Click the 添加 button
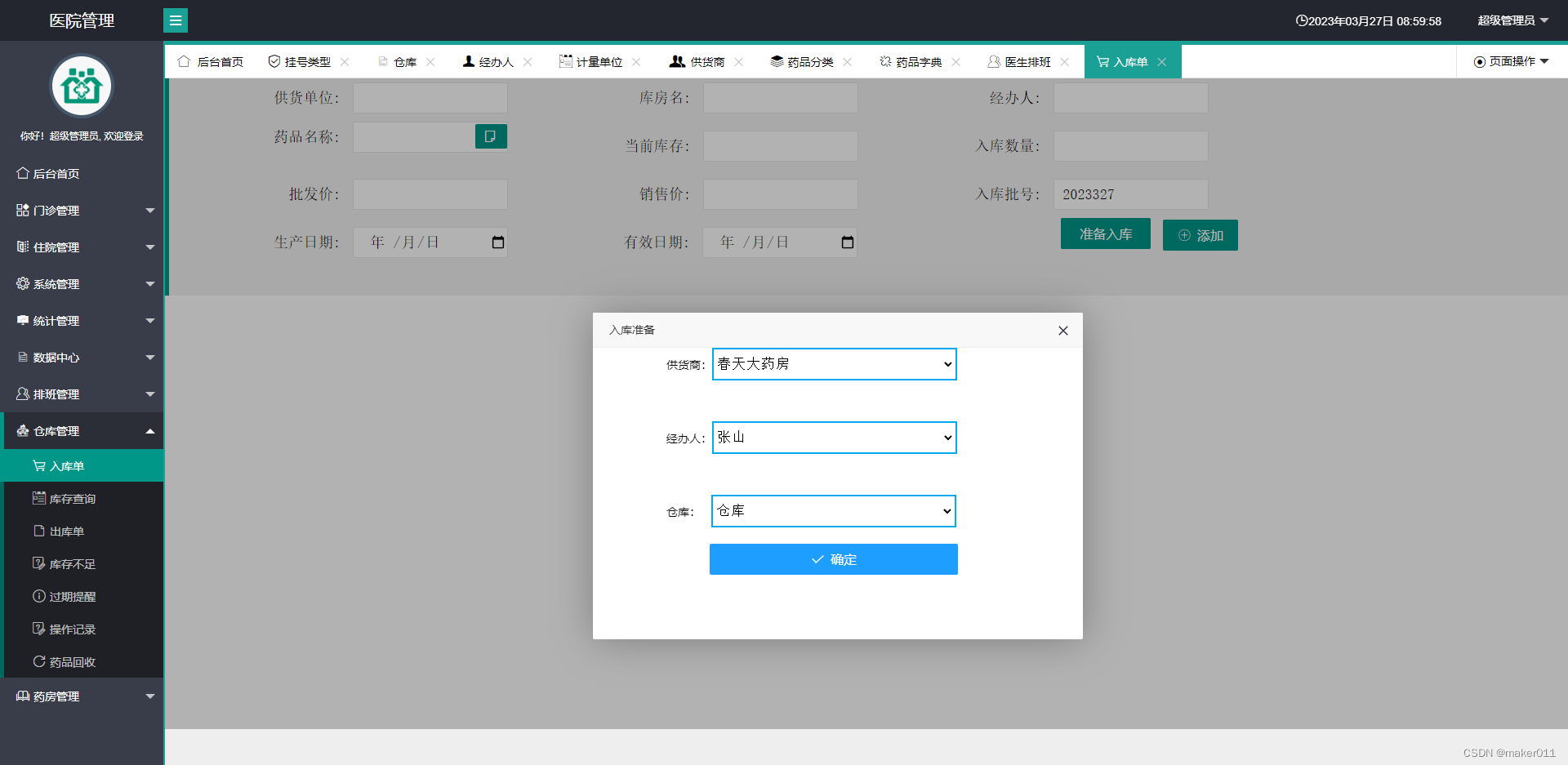Viewport: 1568px width, 765px height. pos(1200,235)
